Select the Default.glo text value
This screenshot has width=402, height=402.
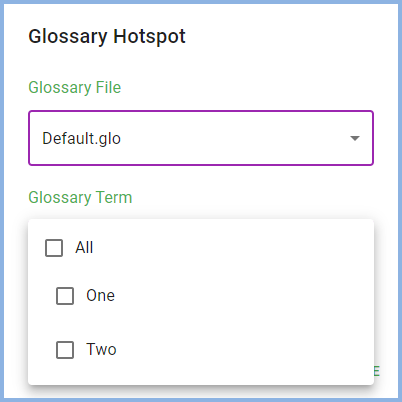pos(81,138)
